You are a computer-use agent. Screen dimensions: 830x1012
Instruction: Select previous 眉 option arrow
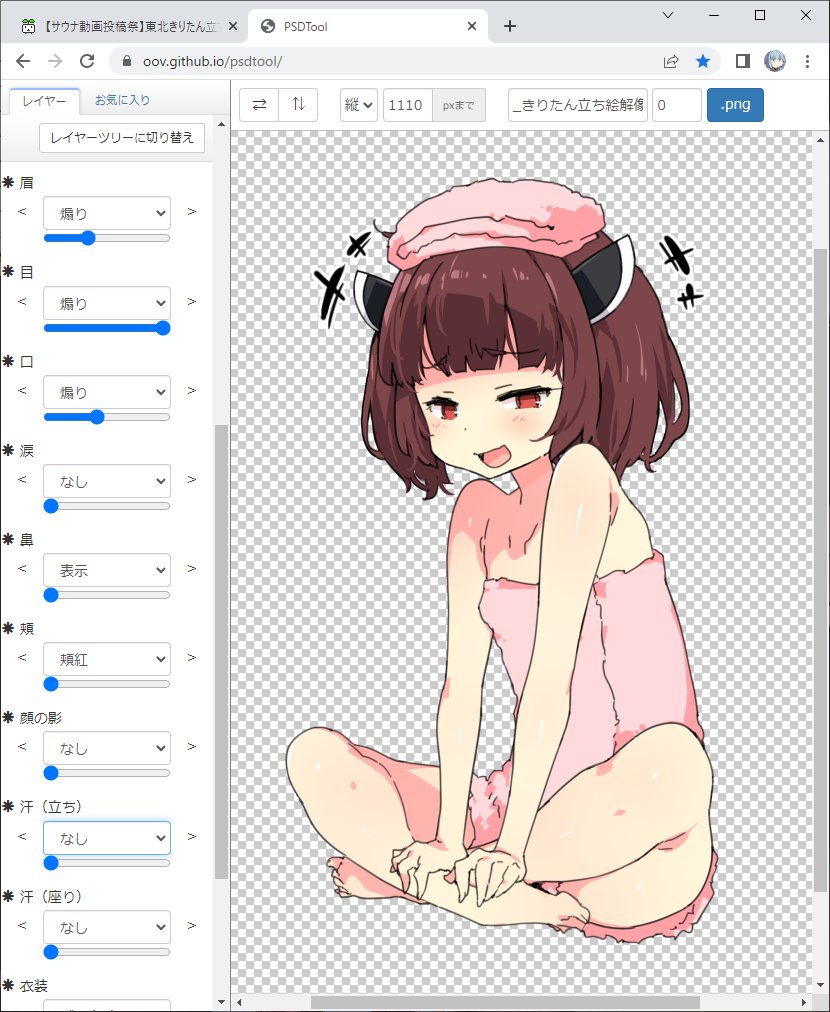point(23,212)
